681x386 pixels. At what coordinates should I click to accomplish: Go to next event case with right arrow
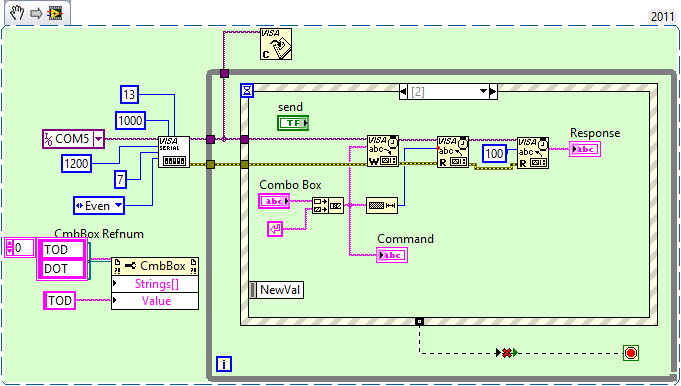(493, 92)
